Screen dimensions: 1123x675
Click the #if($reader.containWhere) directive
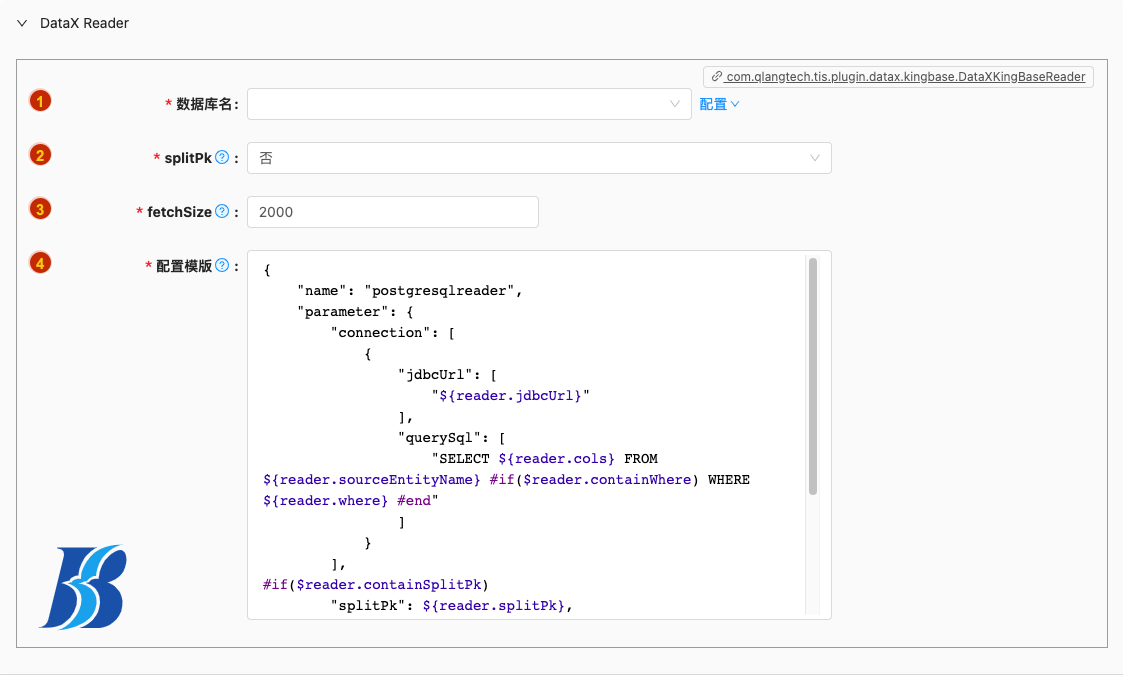pos(594,479)
